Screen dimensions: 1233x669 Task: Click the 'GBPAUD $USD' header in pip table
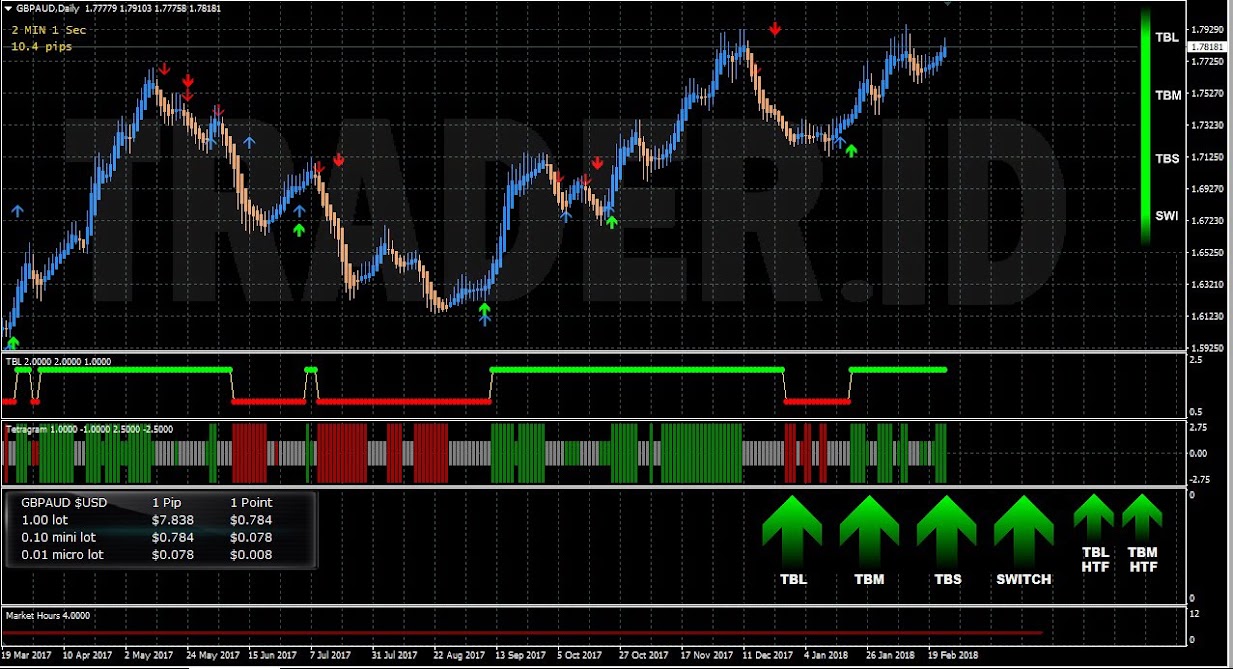point(64,503)
